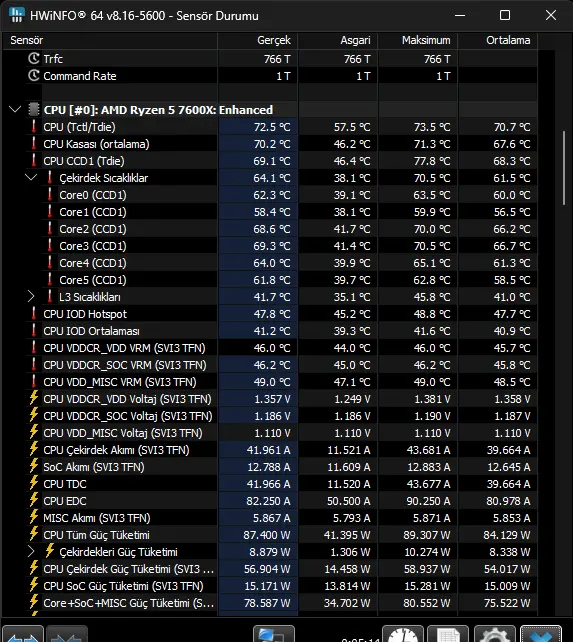Click the thermometer icon of CPU VDD_MISC VRM
Image resolution: width=573 pixels, height=642 pixels.
pos(34,382)
